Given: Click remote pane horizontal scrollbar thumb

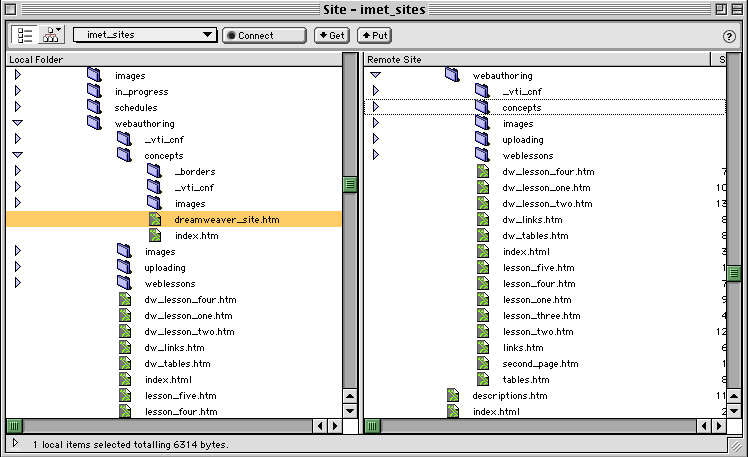Looking at the screenshot, I should tap(373, 426).
